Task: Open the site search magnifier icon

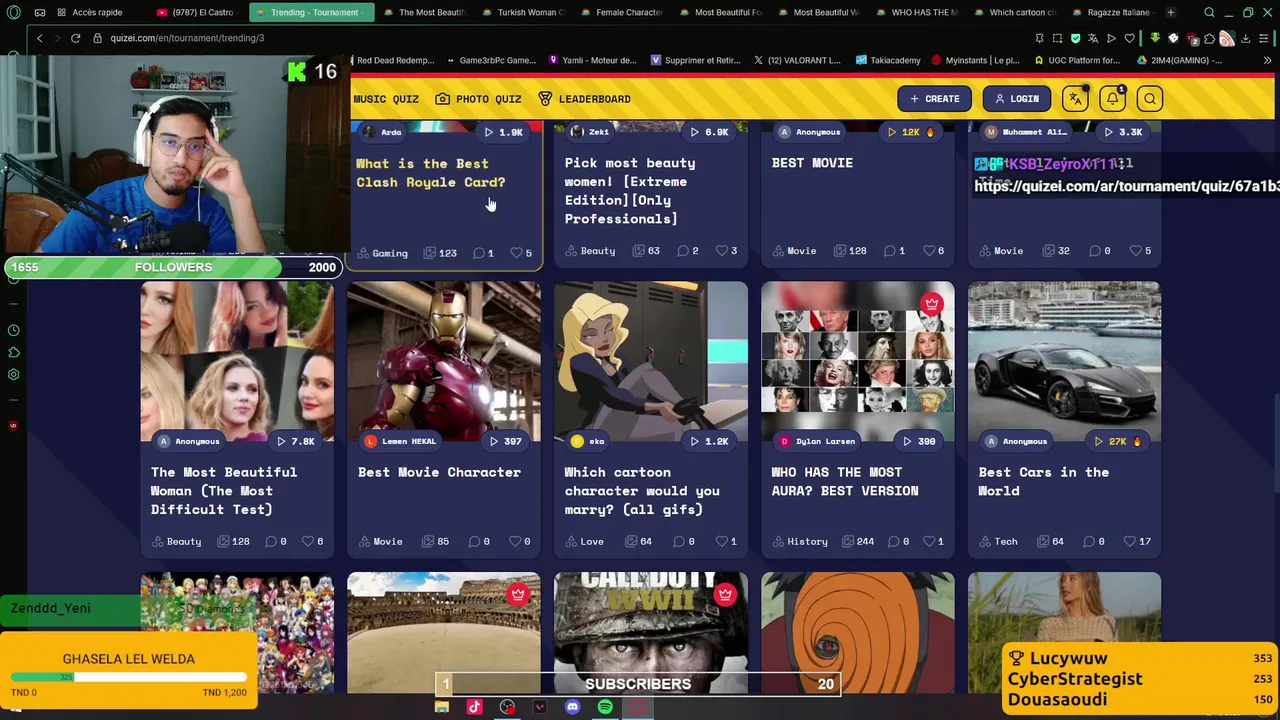Action: click(1150, 99)
